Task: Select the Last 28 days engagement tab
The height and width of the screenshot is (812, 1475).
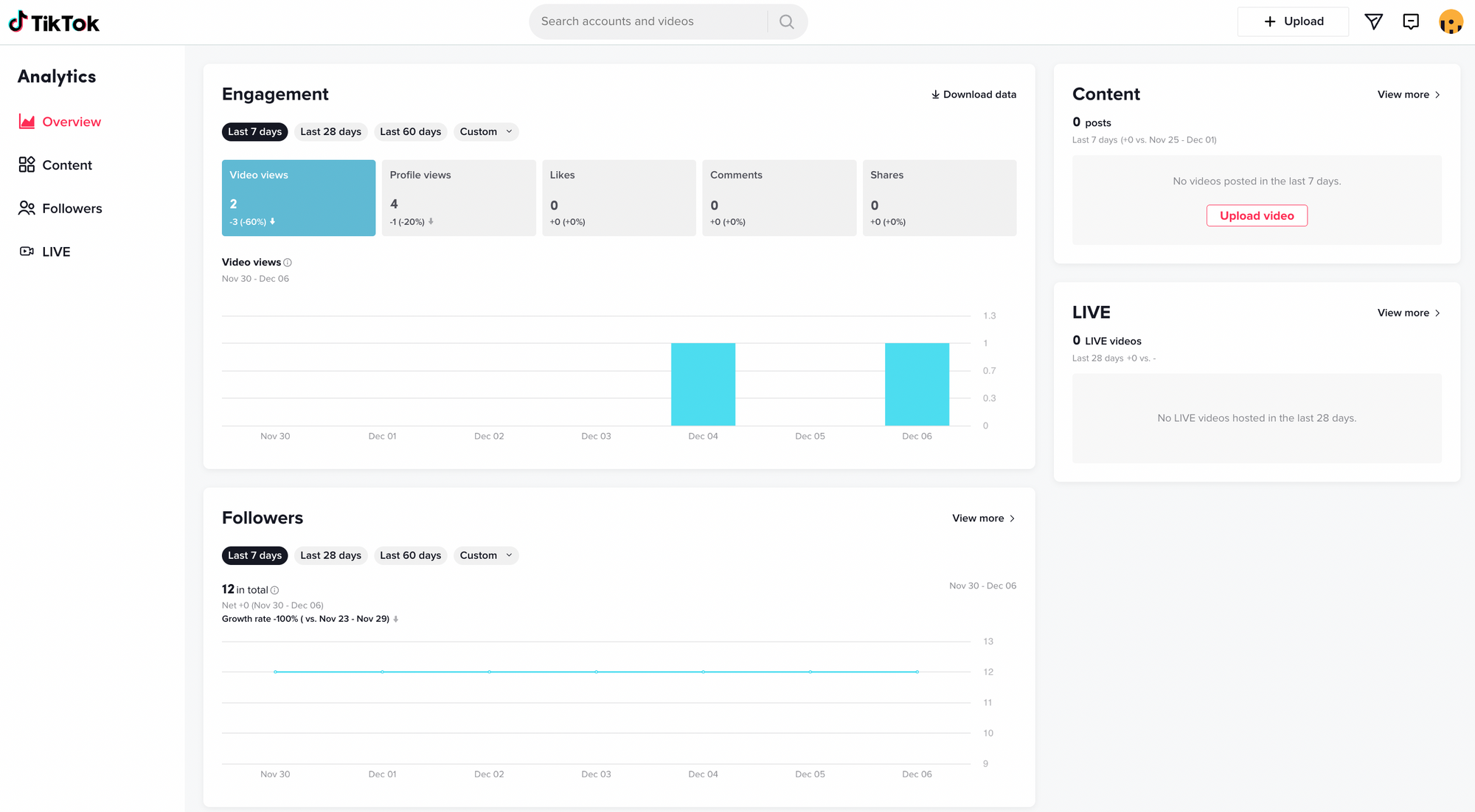Action: tap(331, 132)
